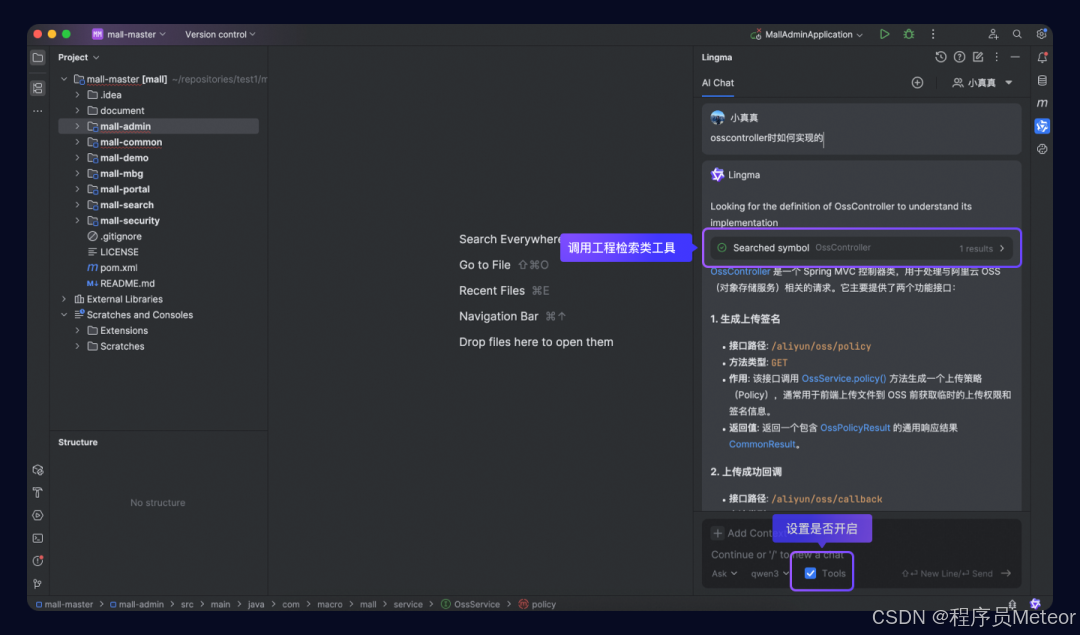Open Lingma panel options menu
This screenshot has height=635, width=1080.
coord(997,57)
